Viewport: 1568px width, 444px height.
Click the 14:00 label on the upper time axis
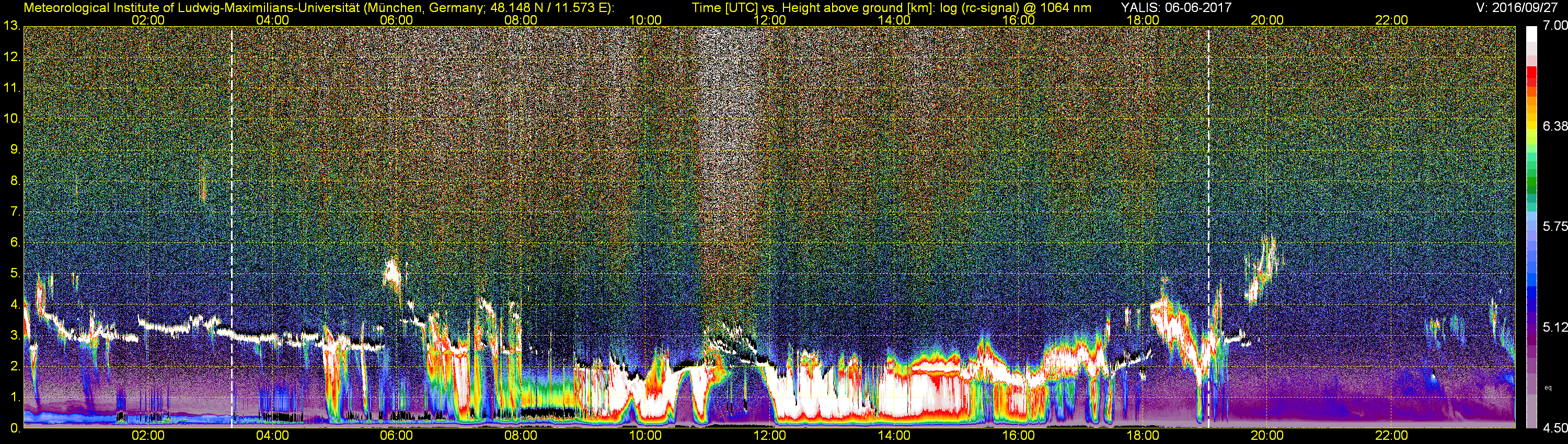point(894,21)
